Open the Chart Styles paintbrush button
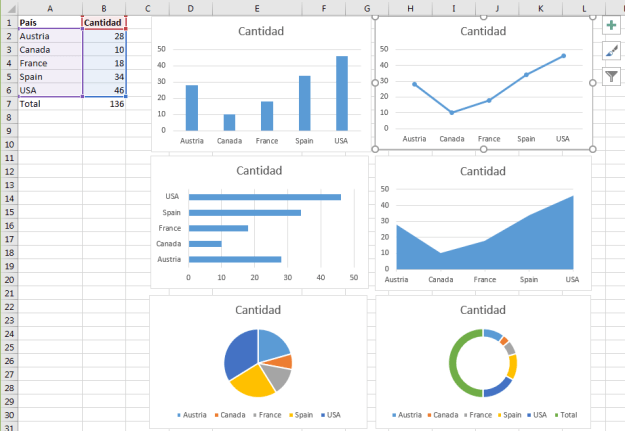This screenshot has width=625, height=431. coord(611,50)
